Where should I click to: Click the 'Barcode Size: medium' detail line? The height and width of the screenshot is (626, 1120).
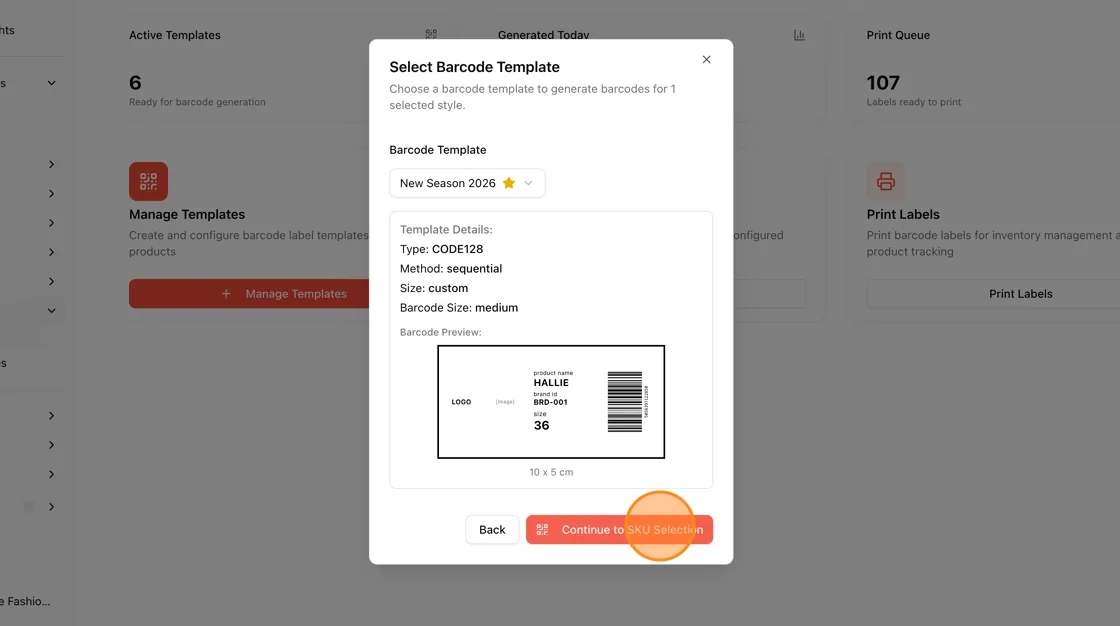[459, 308]
